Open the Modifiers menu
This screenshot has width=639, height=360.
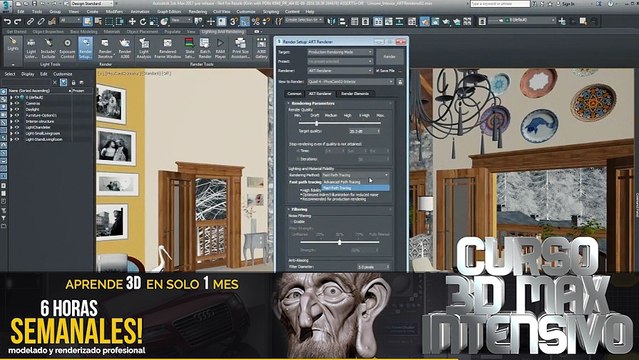[114, 12]
